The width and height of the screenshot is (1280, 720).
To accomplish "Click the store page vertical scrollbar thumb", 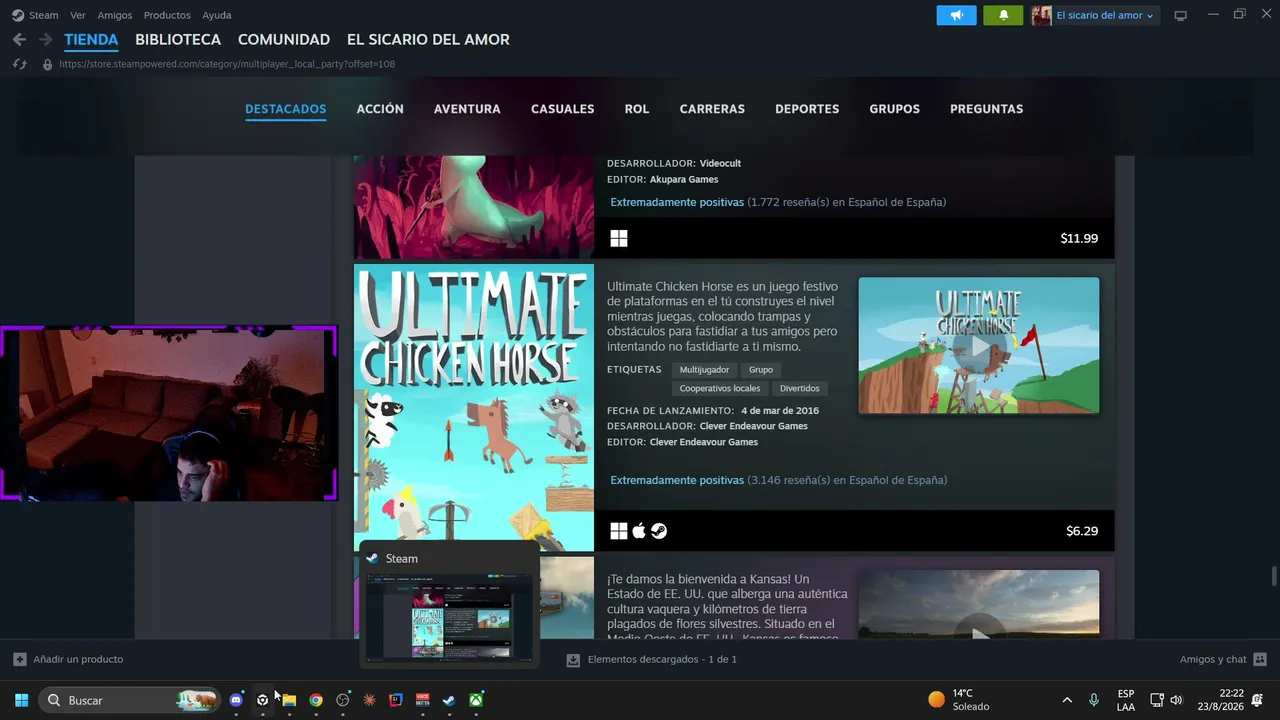I will [x=1273, y=577].
